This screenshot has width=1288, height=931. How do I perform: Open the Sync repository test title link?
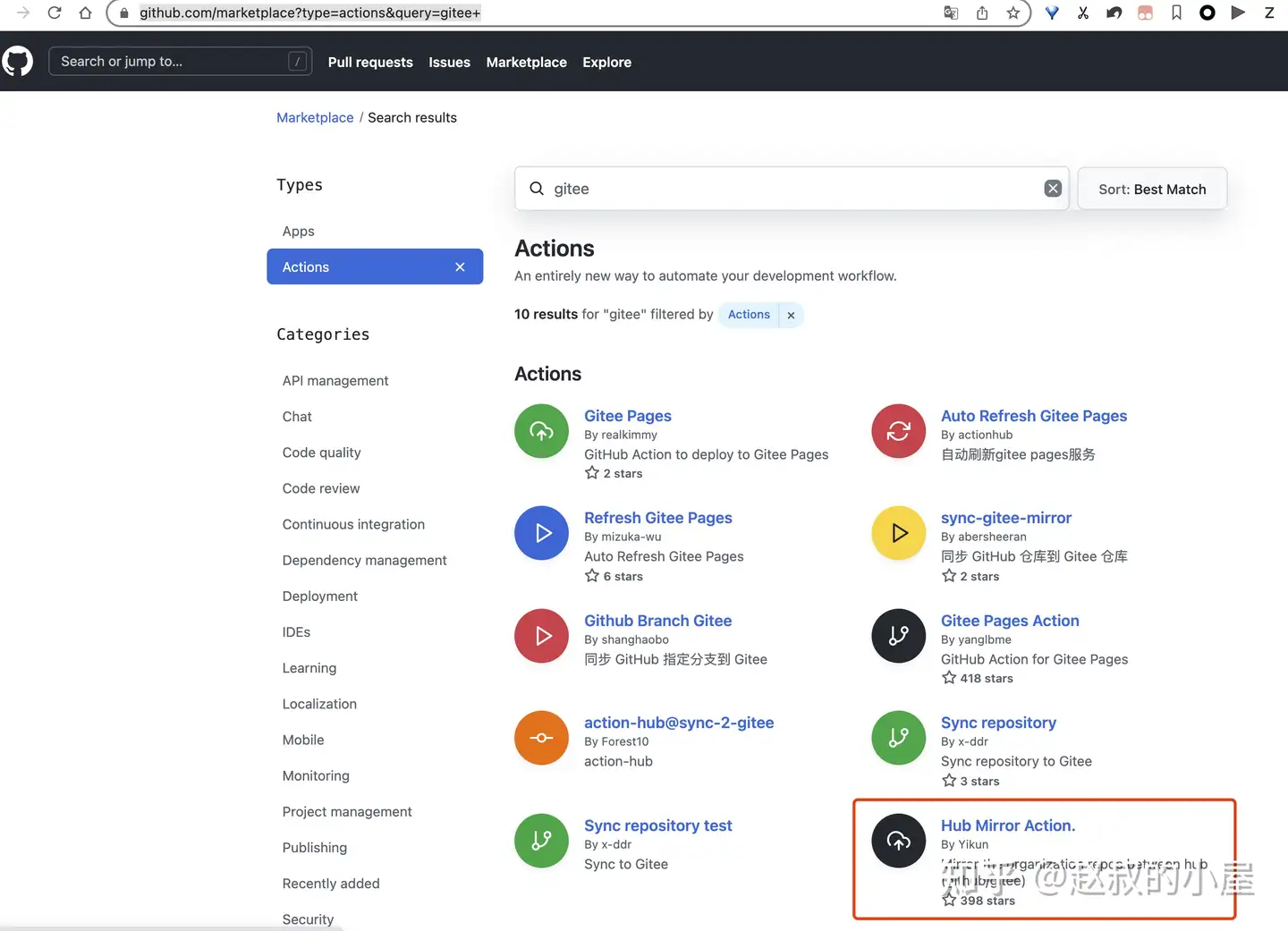pos(658,825)
